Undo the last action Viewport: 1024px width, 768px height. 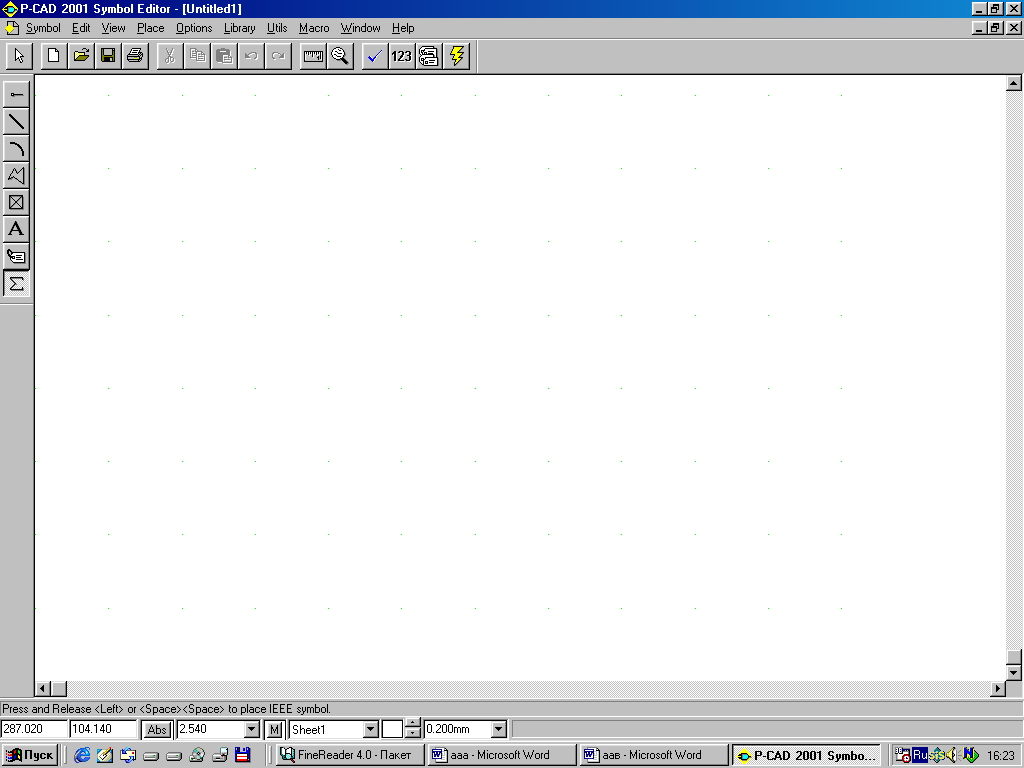(251, 56)
